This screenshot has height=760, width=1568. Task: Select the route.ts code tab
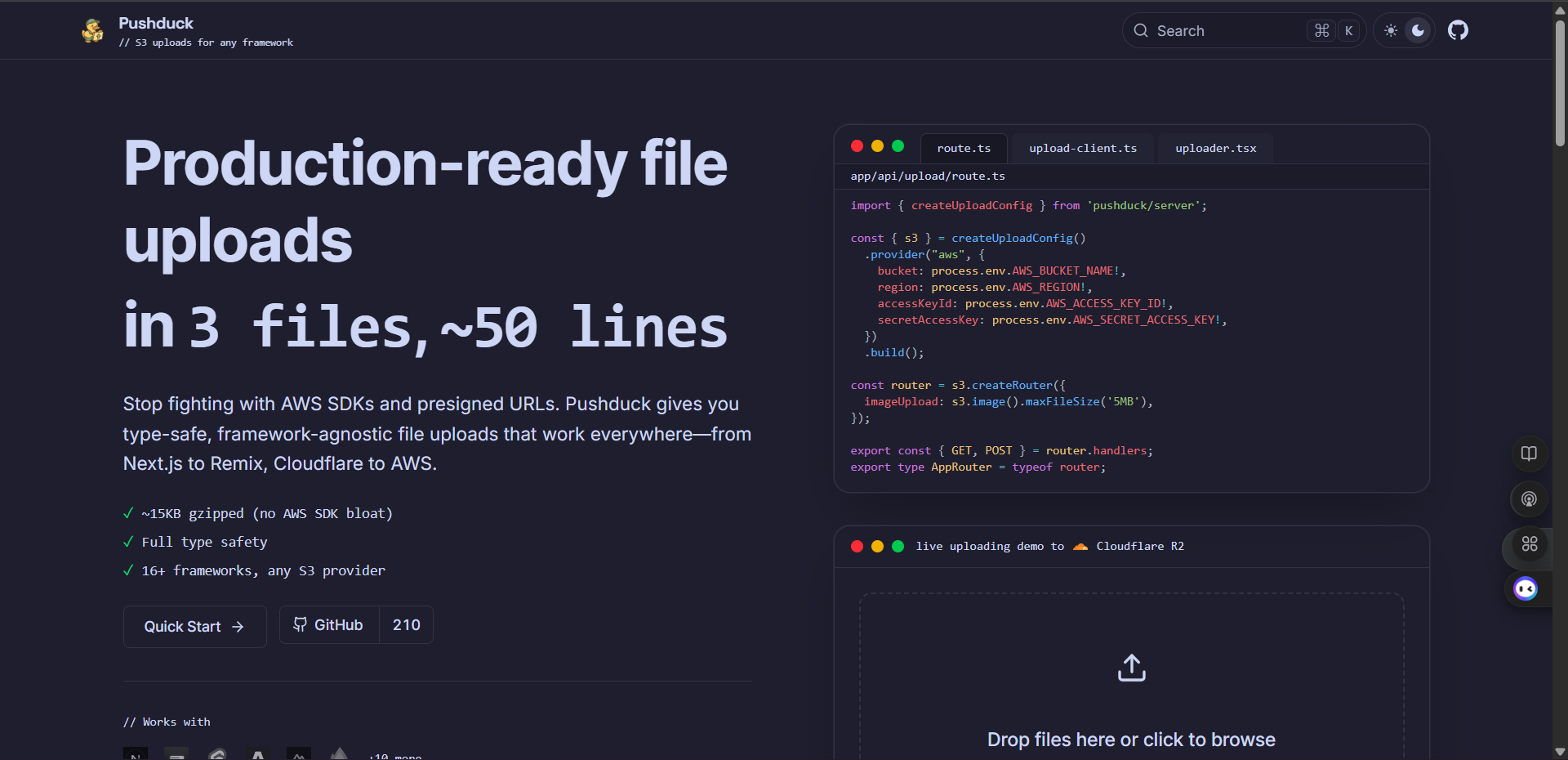point(964,148)
